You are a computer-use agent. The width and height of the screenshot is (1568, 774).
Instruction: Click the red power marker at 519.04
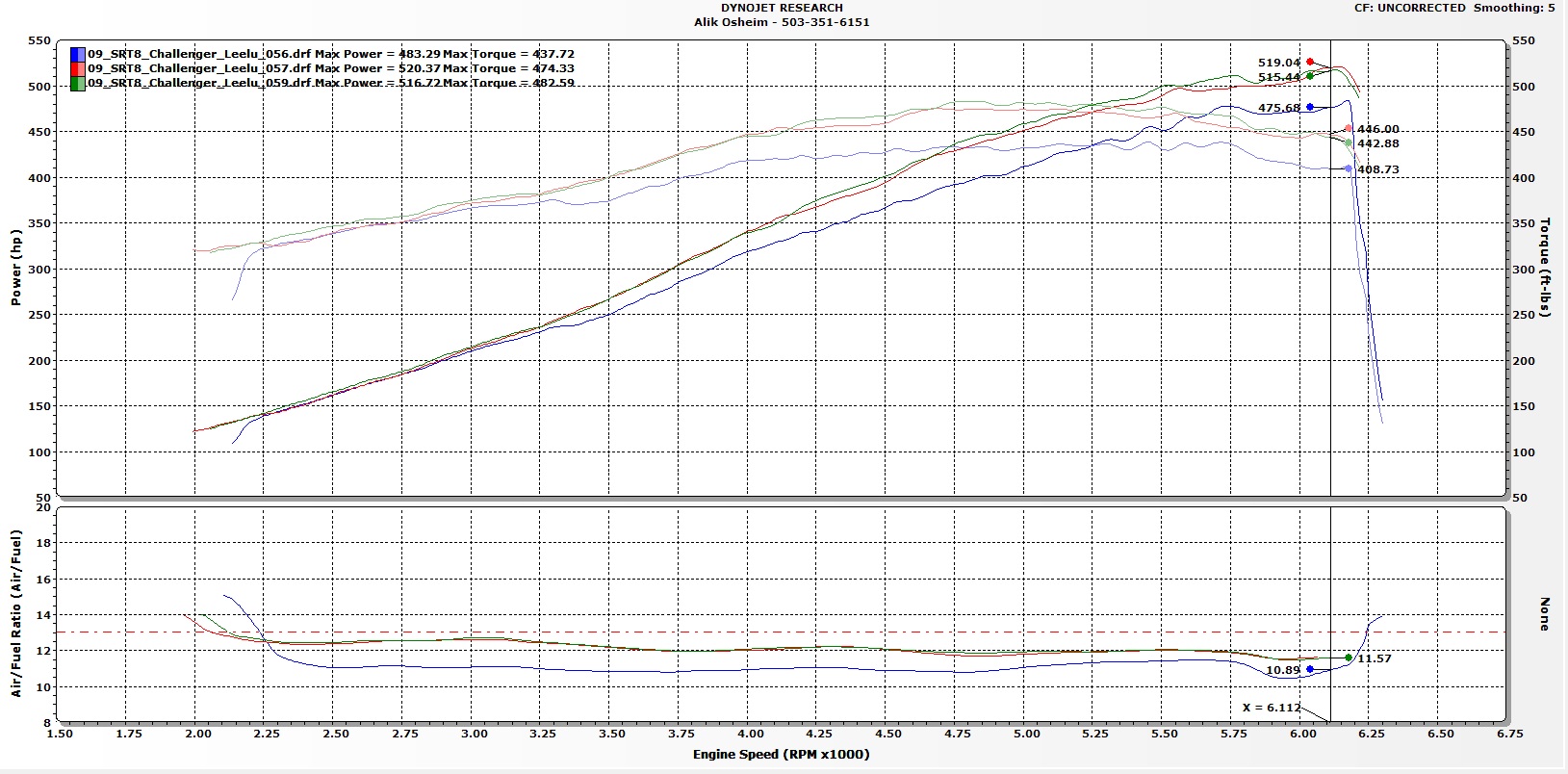tap(1310, 62)
